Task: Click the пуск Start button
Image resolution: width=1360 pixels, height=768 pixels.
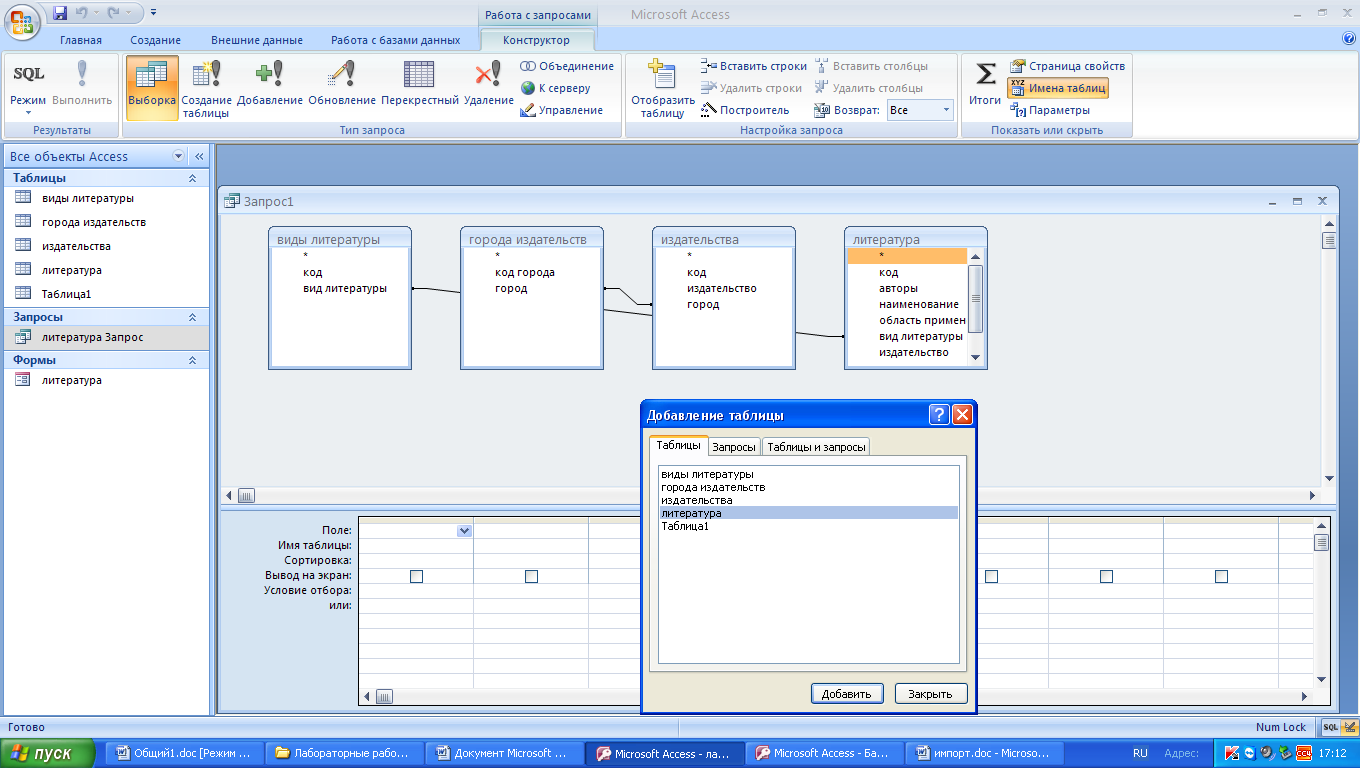Action: click(x=48, y=753)
